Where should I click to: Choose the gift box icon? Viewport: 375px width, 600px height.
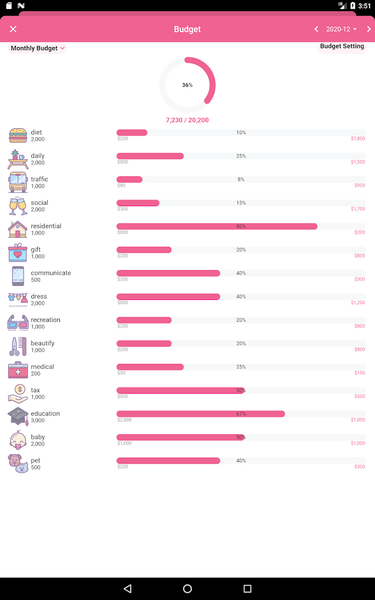pyautogui.click(x=18, y=253)
